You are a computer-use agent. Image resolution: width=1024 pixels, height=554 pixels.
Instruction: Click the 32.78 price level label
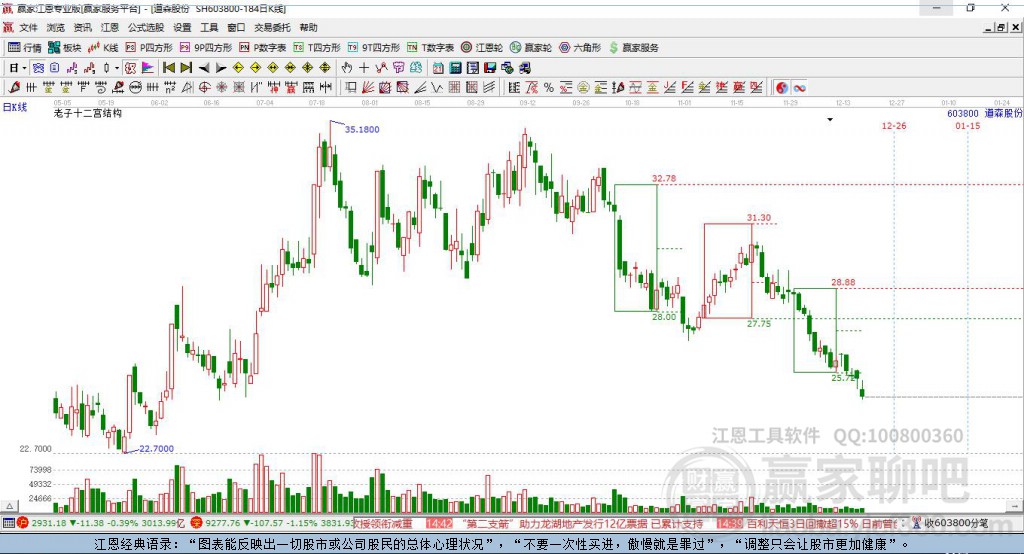pos(664,178)
